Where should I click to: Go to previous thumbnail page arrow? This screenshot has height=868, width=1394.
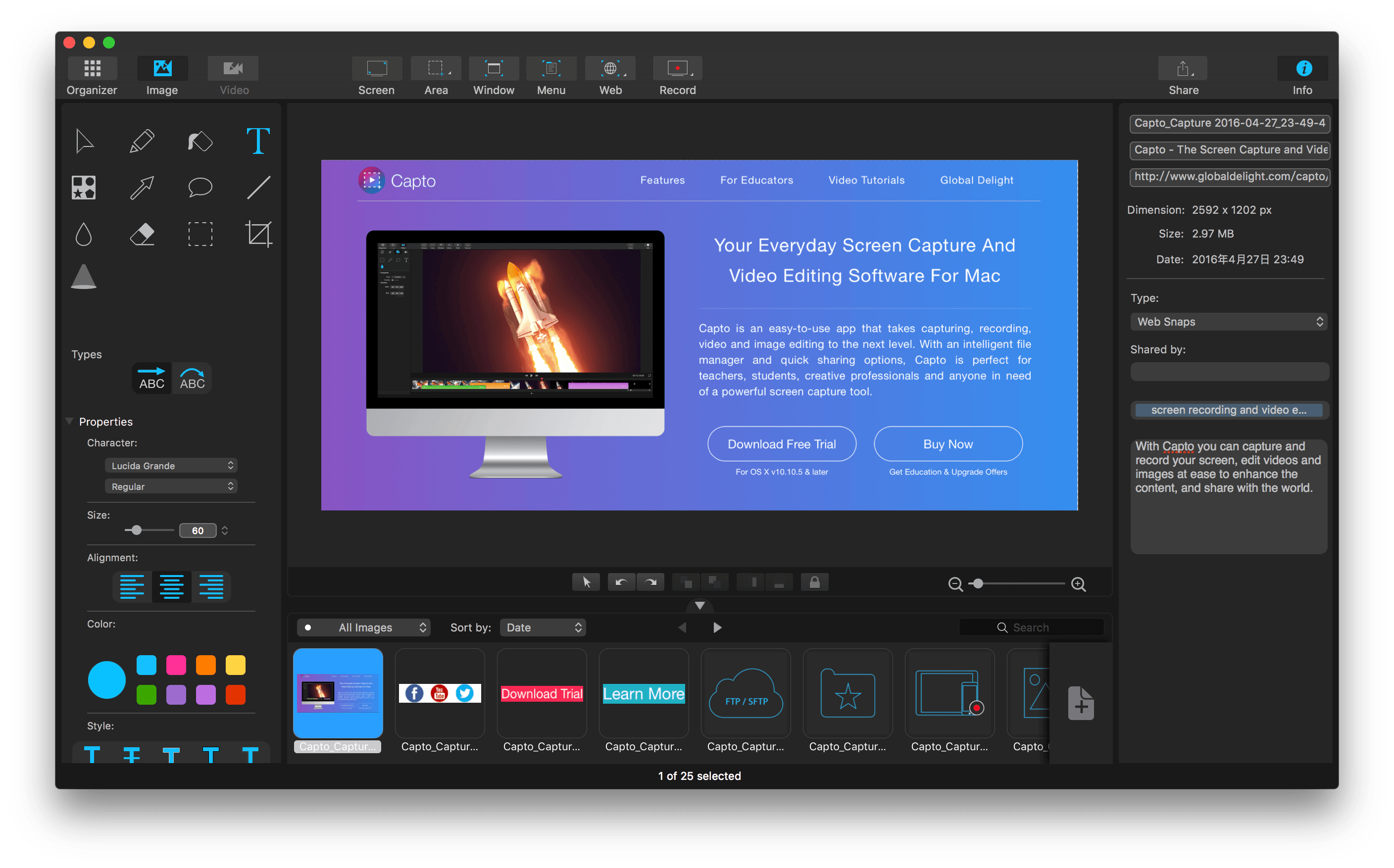coord(682,627)
